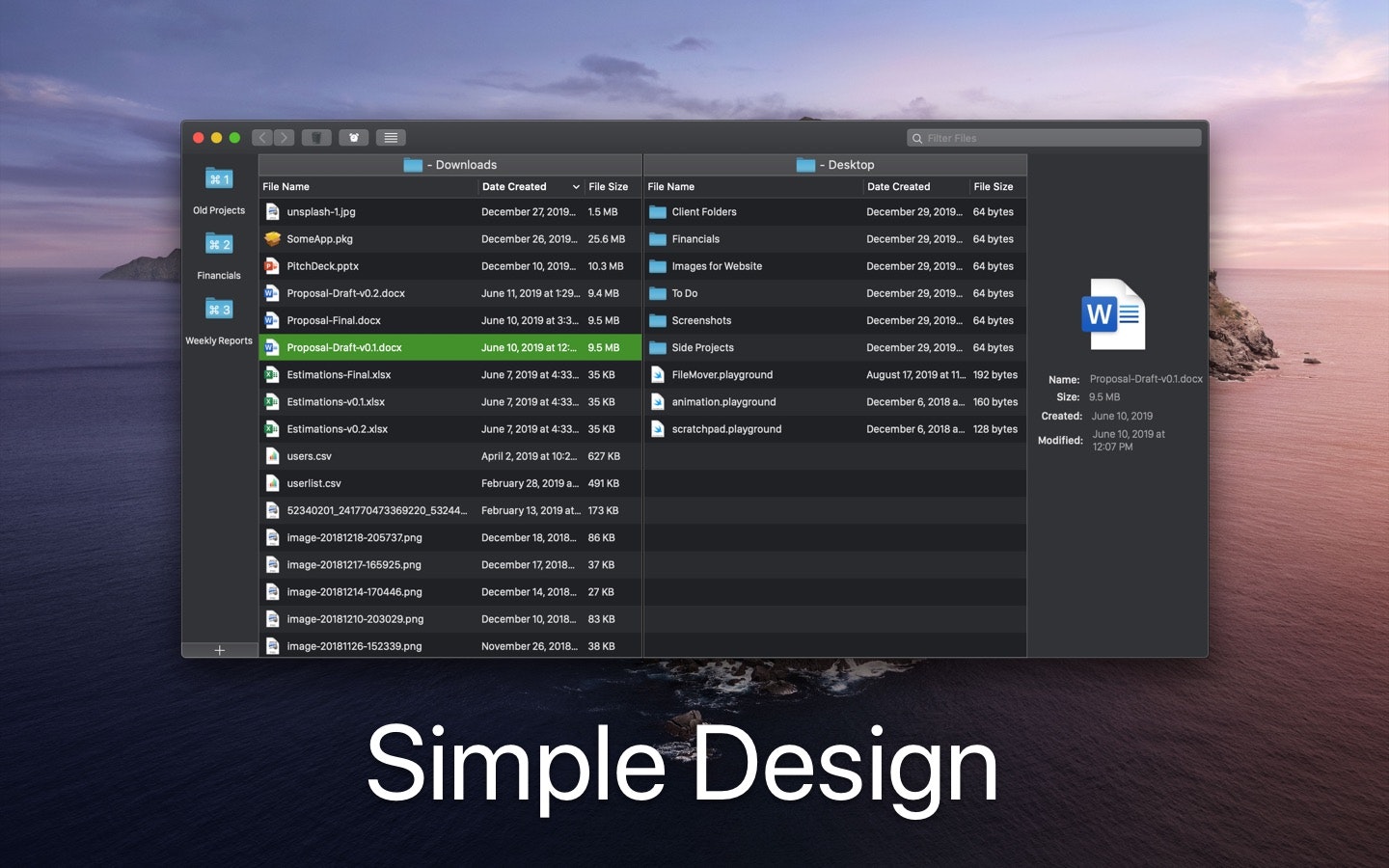Screen dimensions: 1389x868
Task: Click the forward navigation arrow
Action: click(285, 137)
